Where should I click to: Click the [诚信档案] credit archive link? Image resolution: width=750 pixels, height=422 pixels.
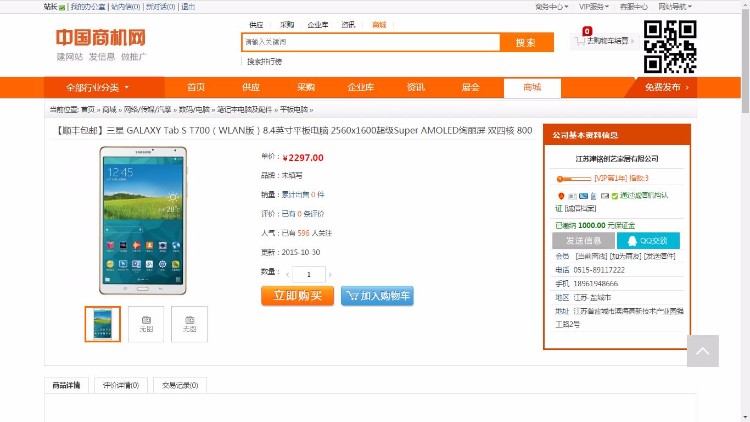[580, 209]
